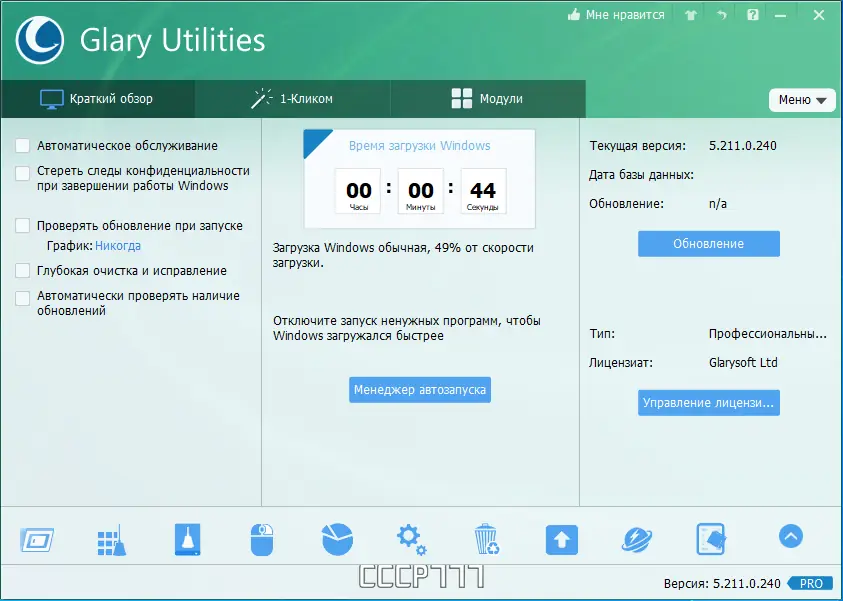Click the Обновление button
This screenshot has width=843, height=601.
click(708, 243)
